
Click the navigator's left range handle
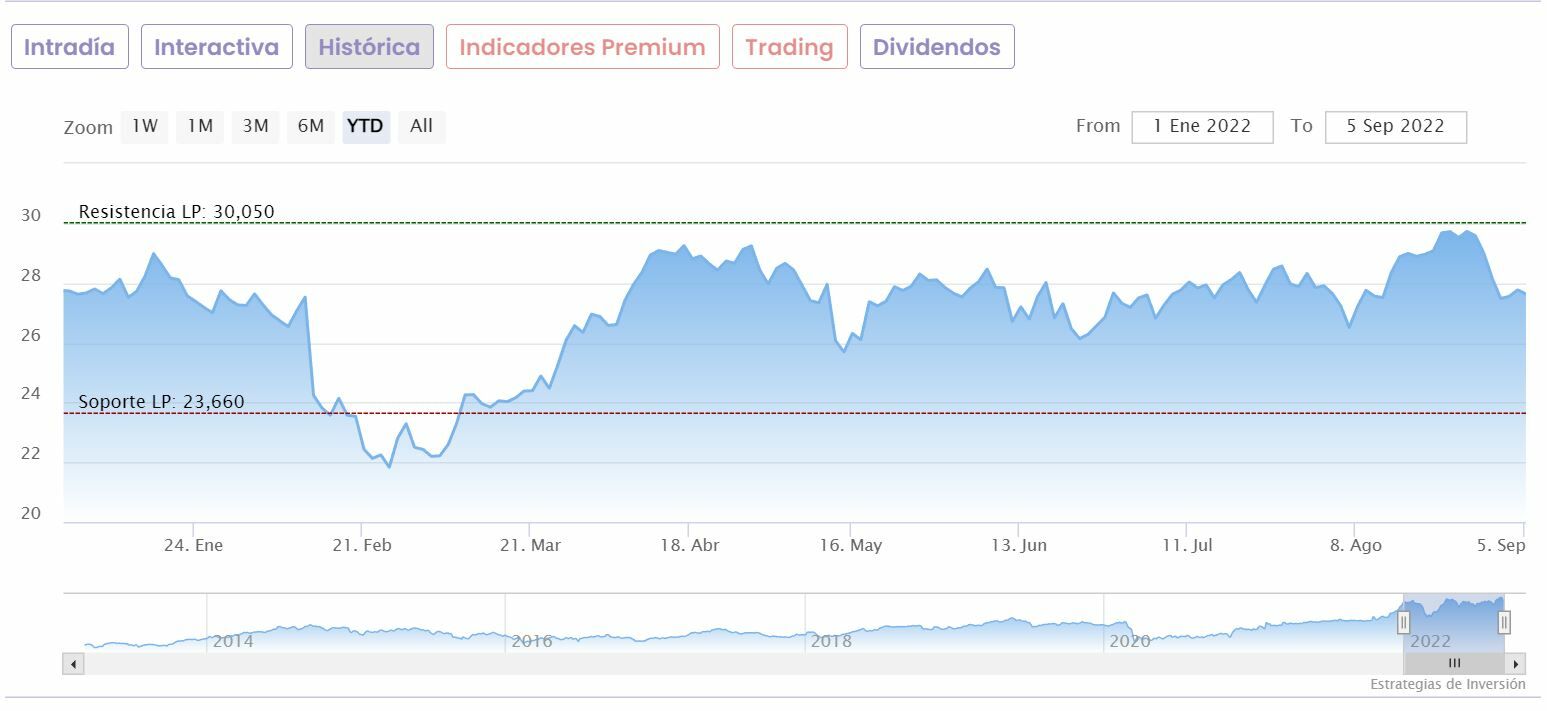coord(1403,623)
